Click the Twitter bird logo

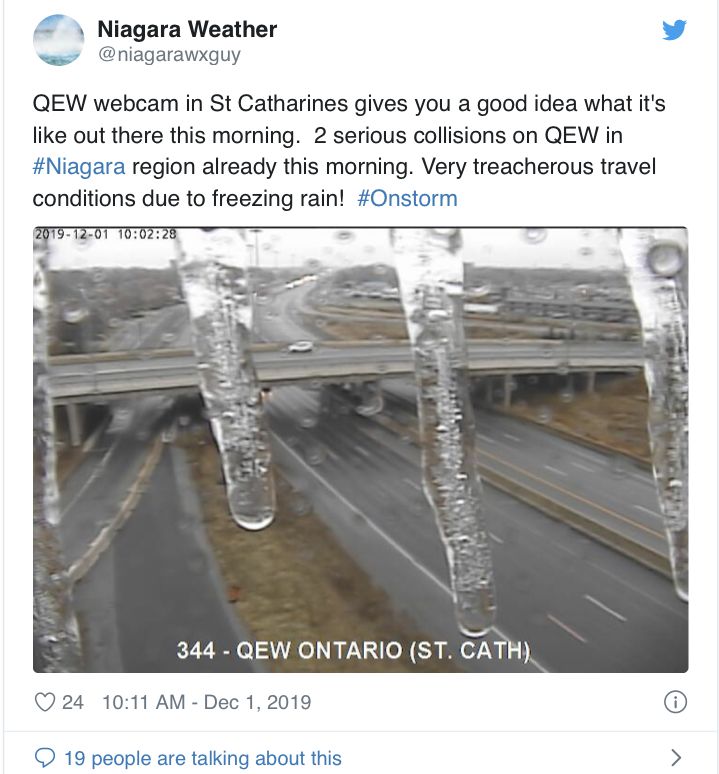(x=675, y=30)
